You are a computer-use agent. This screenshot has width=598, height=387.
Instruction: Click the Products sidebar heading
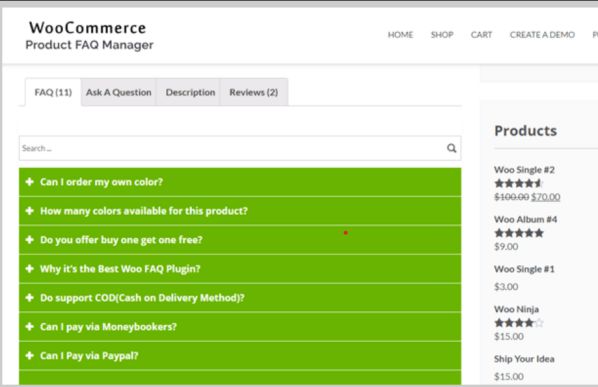(526, 131)
